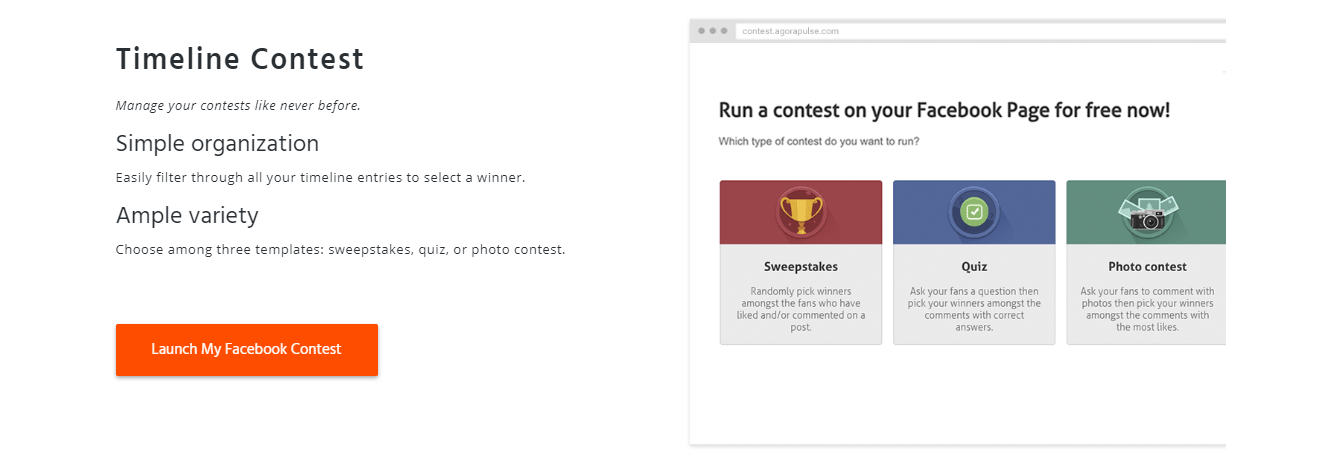Select the green checkmark Quiz icon
Viewport: 1344px width, 461px height.
tap(974, 212)
